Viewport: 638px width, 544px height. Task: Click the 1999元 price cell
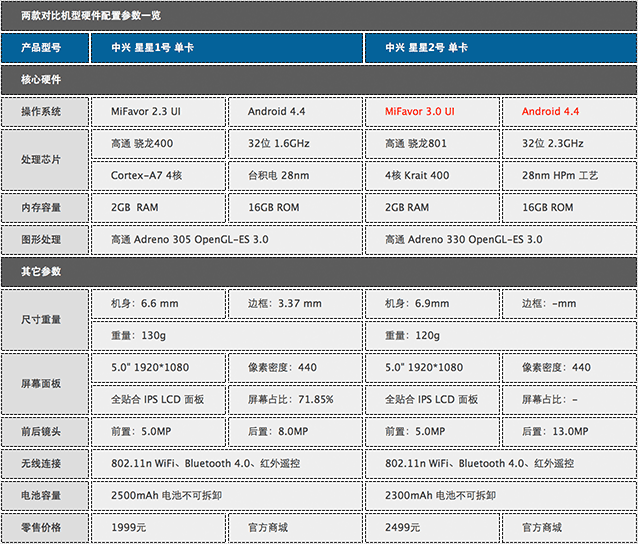158,528
